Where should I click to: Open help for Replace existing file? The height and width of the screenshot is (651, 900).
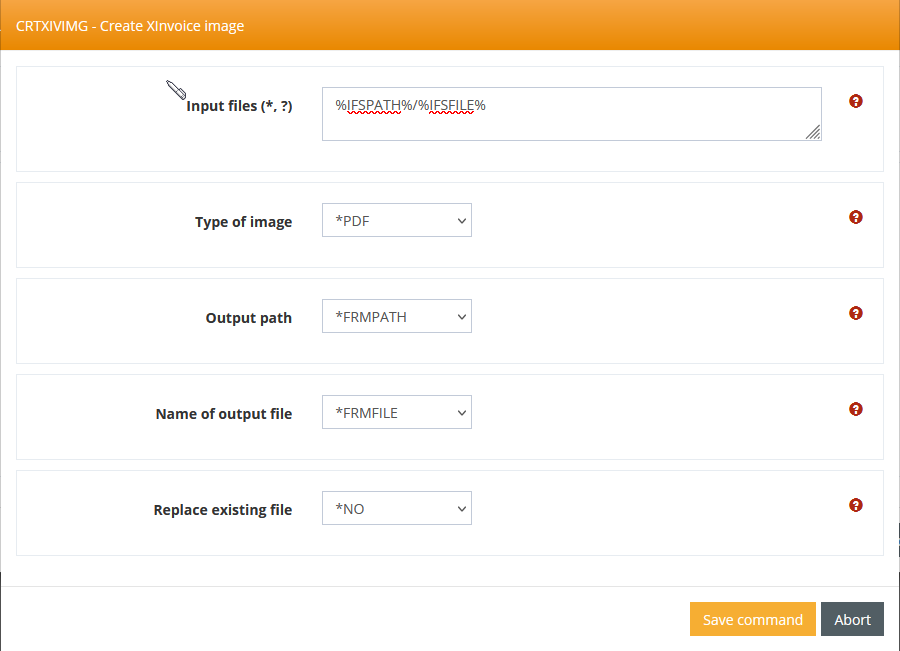pos(856,505)
